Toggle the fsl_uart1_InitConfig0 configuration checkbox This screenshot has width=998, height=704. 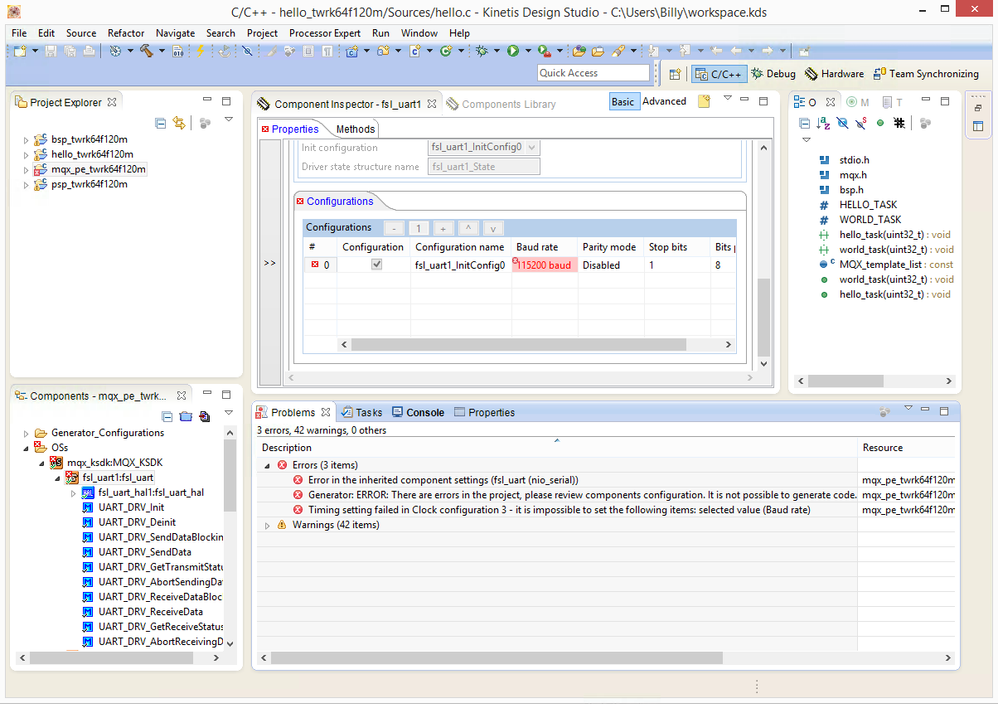(x=377, y=264)
